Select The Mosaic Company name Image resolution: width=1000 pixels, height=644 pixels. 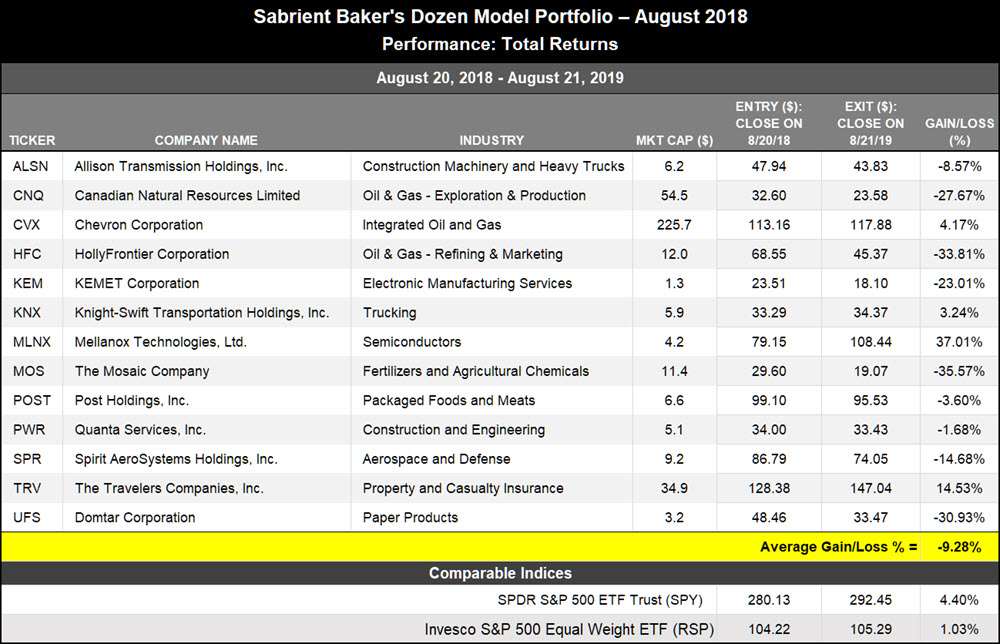tap(142, 372)
